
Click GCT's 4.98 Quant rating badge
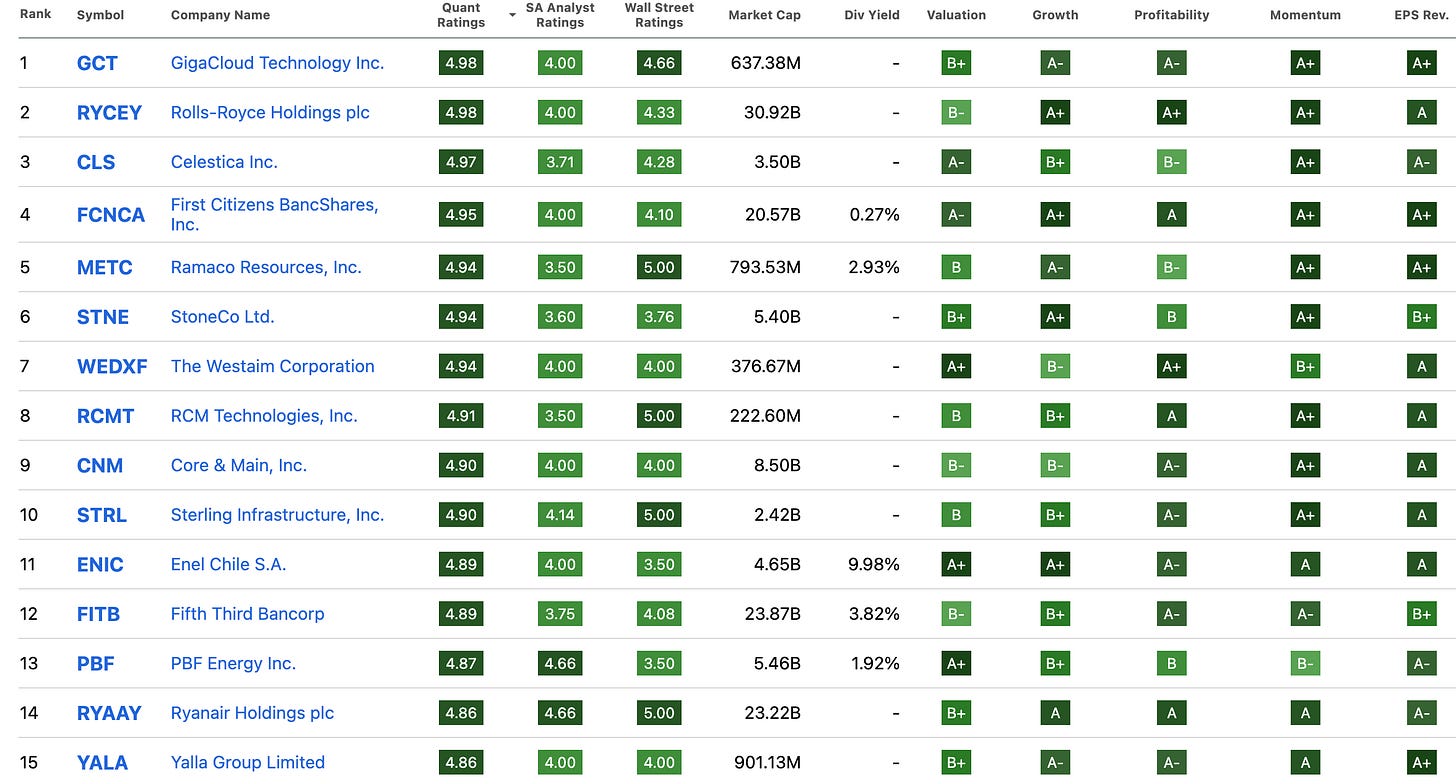point(461,63)
